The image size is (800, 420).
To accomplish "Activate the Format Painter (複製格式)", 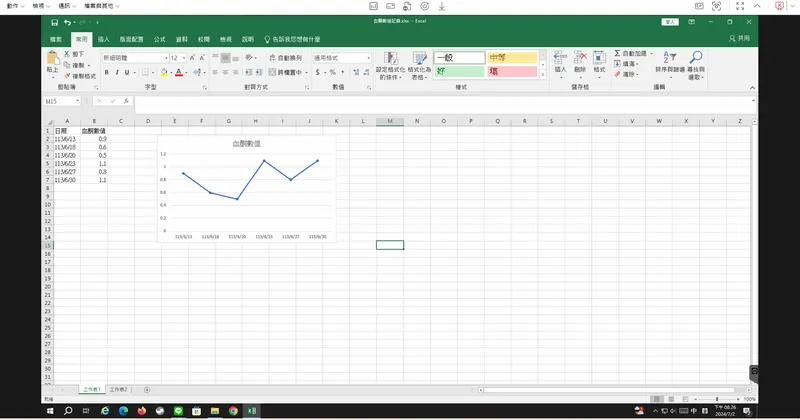I will click(x=80, y=76).
